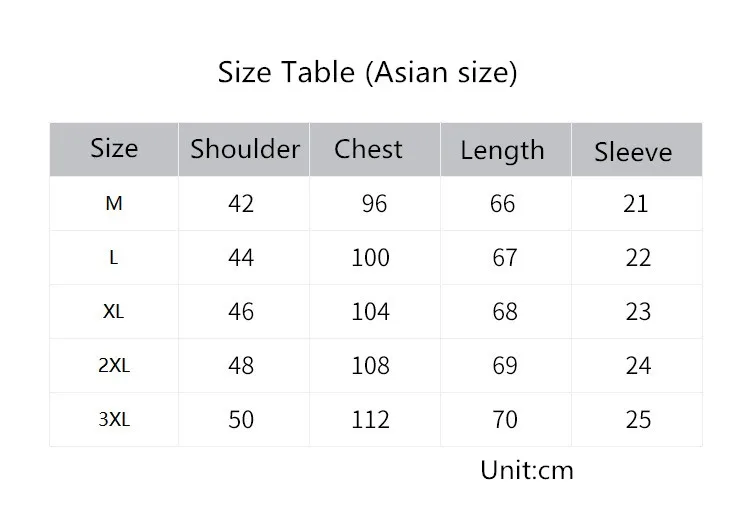Select the 2XL size row label
Screen dimensions: 750x530
coord(114,366)
